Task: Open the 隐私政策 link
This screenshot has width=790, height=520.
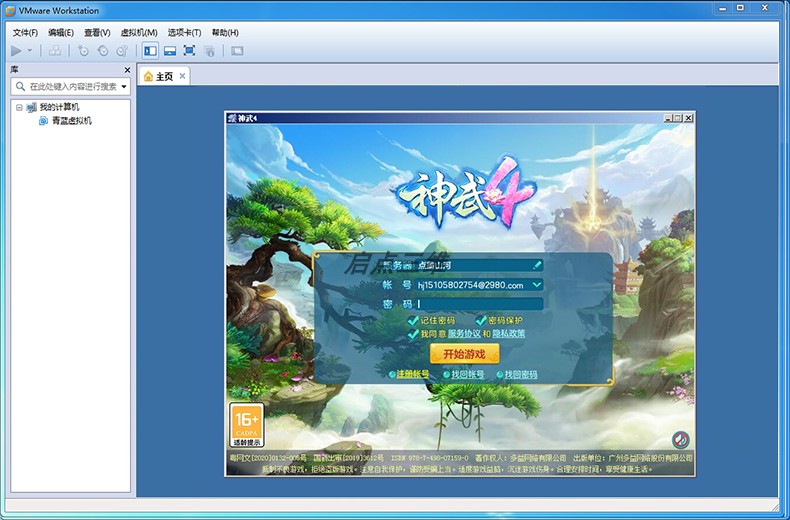Action: [508, 334]
